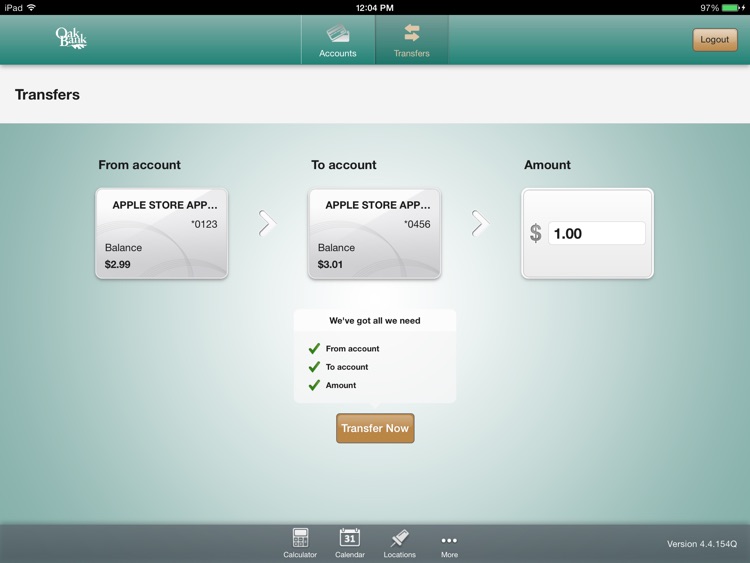Click the 'From account' column label
Image resolution: width=750 pixels, height=563 pixels.
[139, 165]
